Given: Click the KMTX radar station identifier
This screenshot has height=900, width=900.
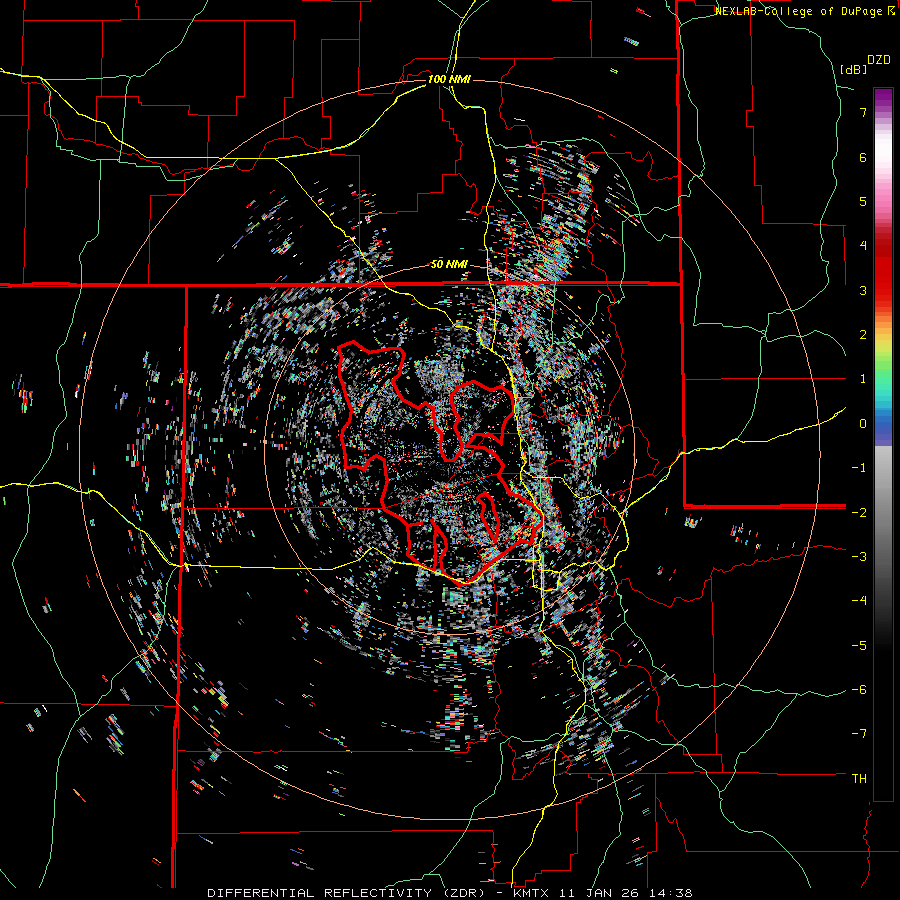Looking at the screenshot, I should pos(530,893).
